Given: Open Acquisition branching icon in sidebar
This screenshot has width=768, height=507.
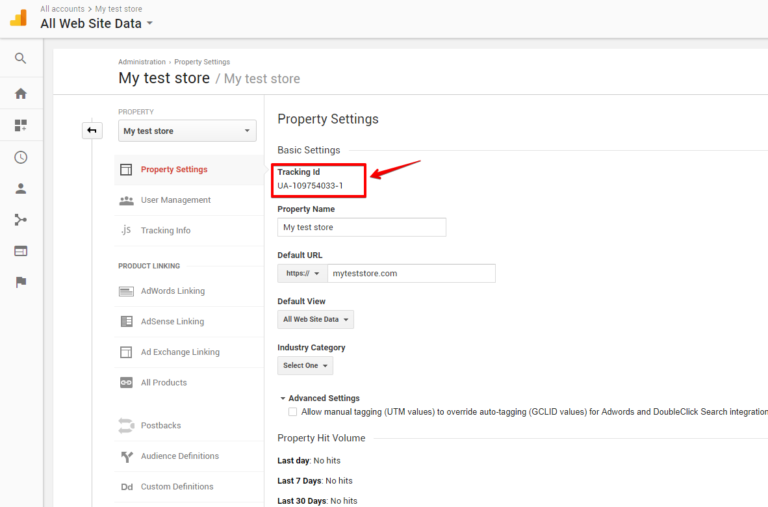Looking at the screenshot, I should [x=21, y=220].
